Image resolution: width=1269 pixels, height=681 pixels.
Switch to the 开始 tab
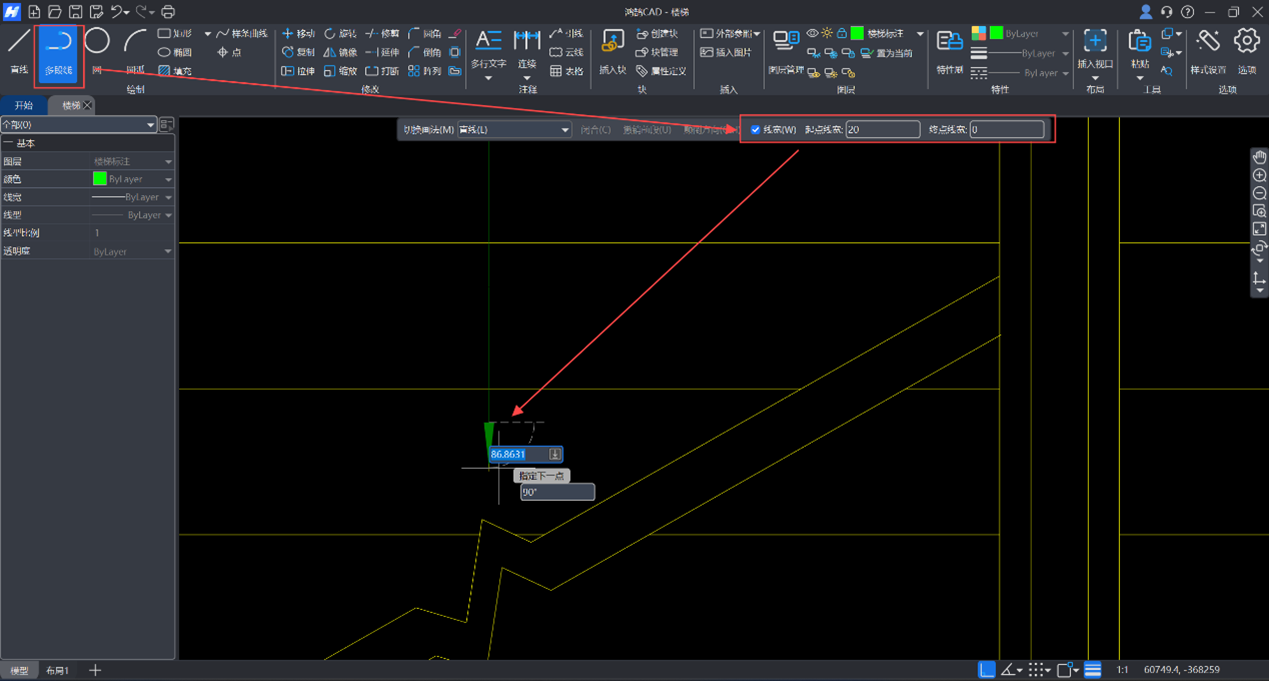coord(23,105)
